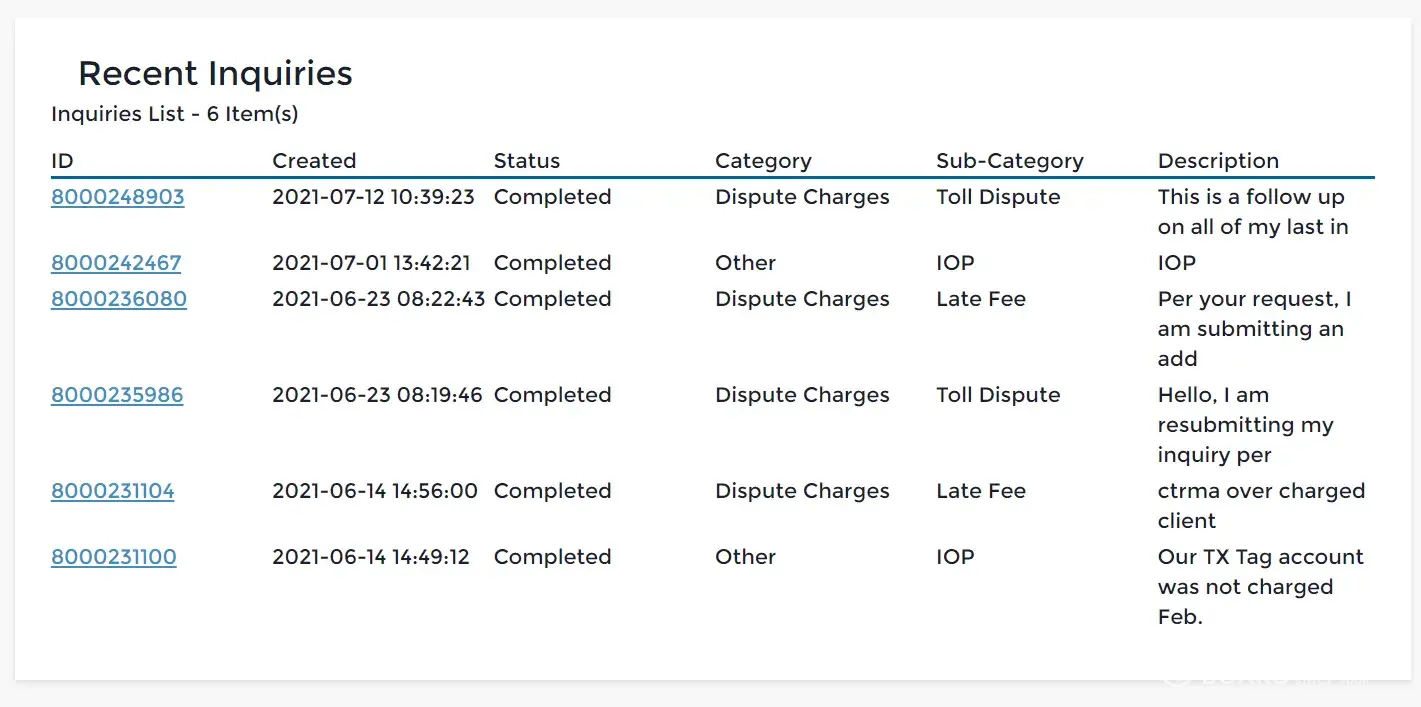The image size is (1421, 707).
Task: Click the Inquiries List item count text
Action: point(175,114)
